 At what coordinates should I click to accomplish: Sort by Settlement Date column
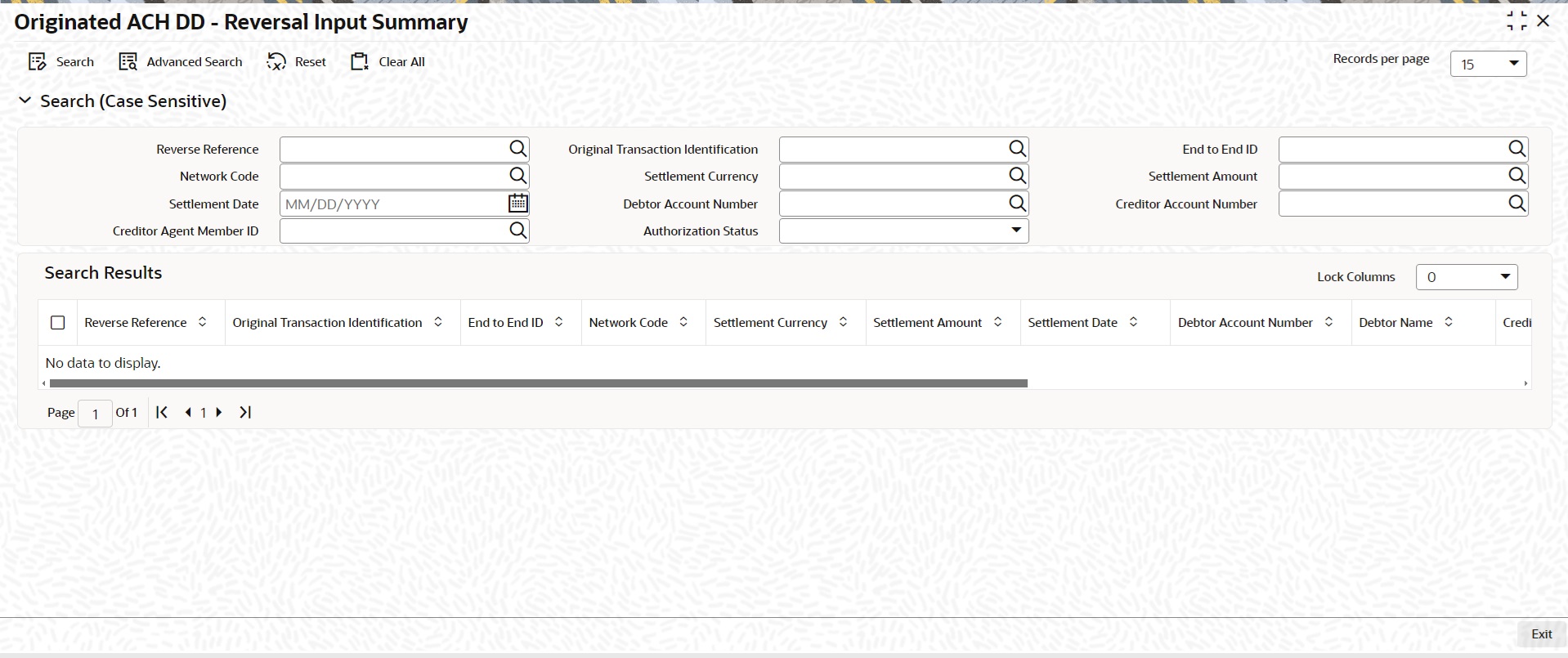pyautogui.click(x=1133, y=322)
